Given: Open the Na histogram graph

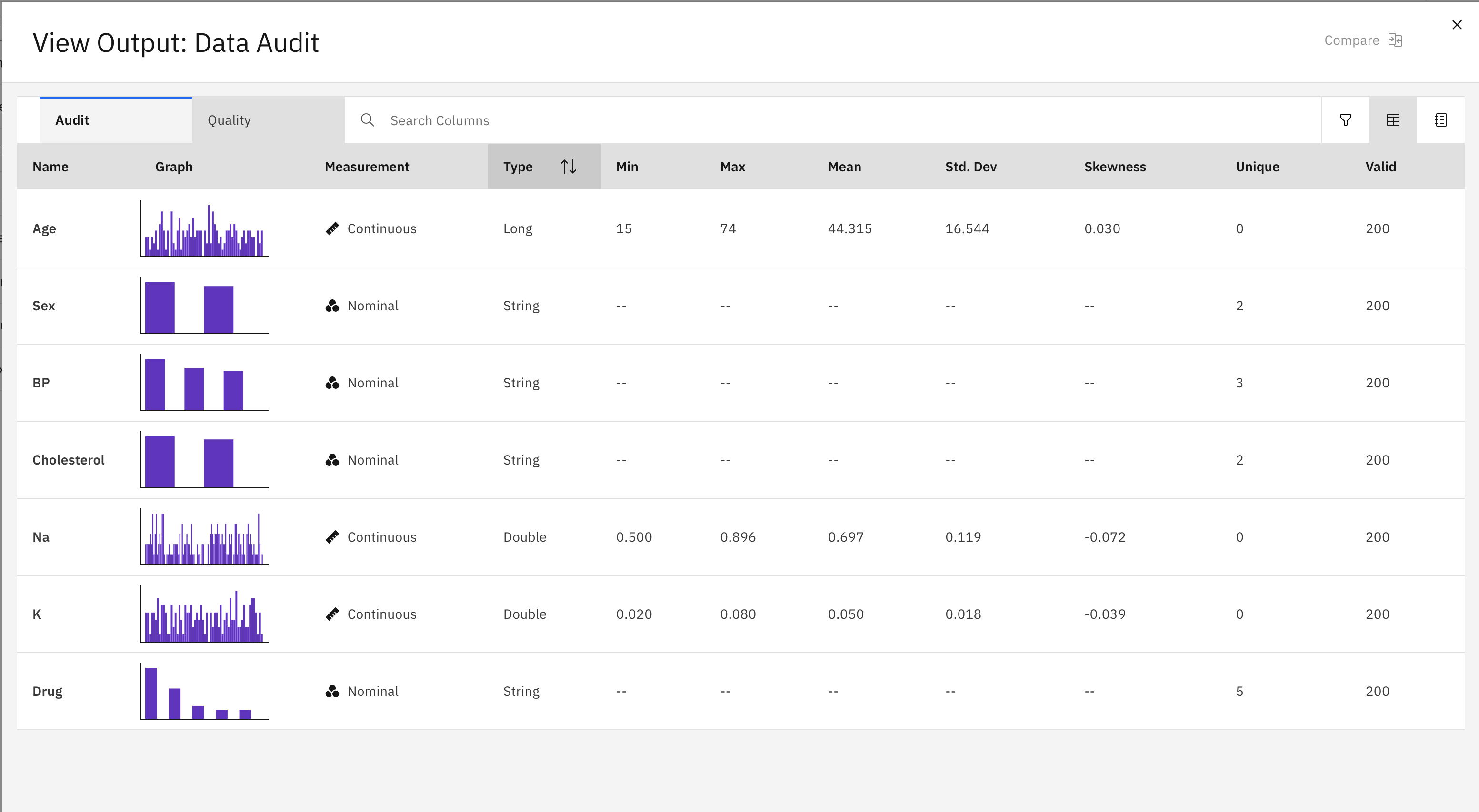Looking at the screenshot, I should 204,537.
